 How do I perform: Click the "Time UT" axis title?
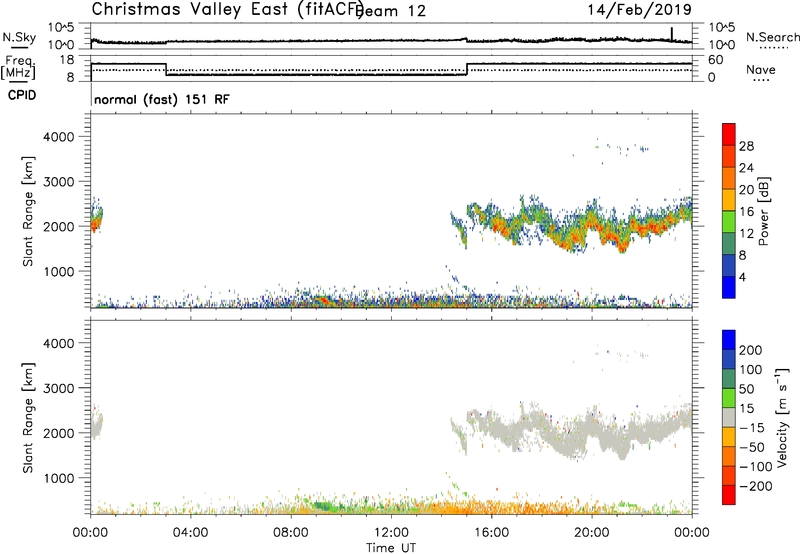coord(391,547)
